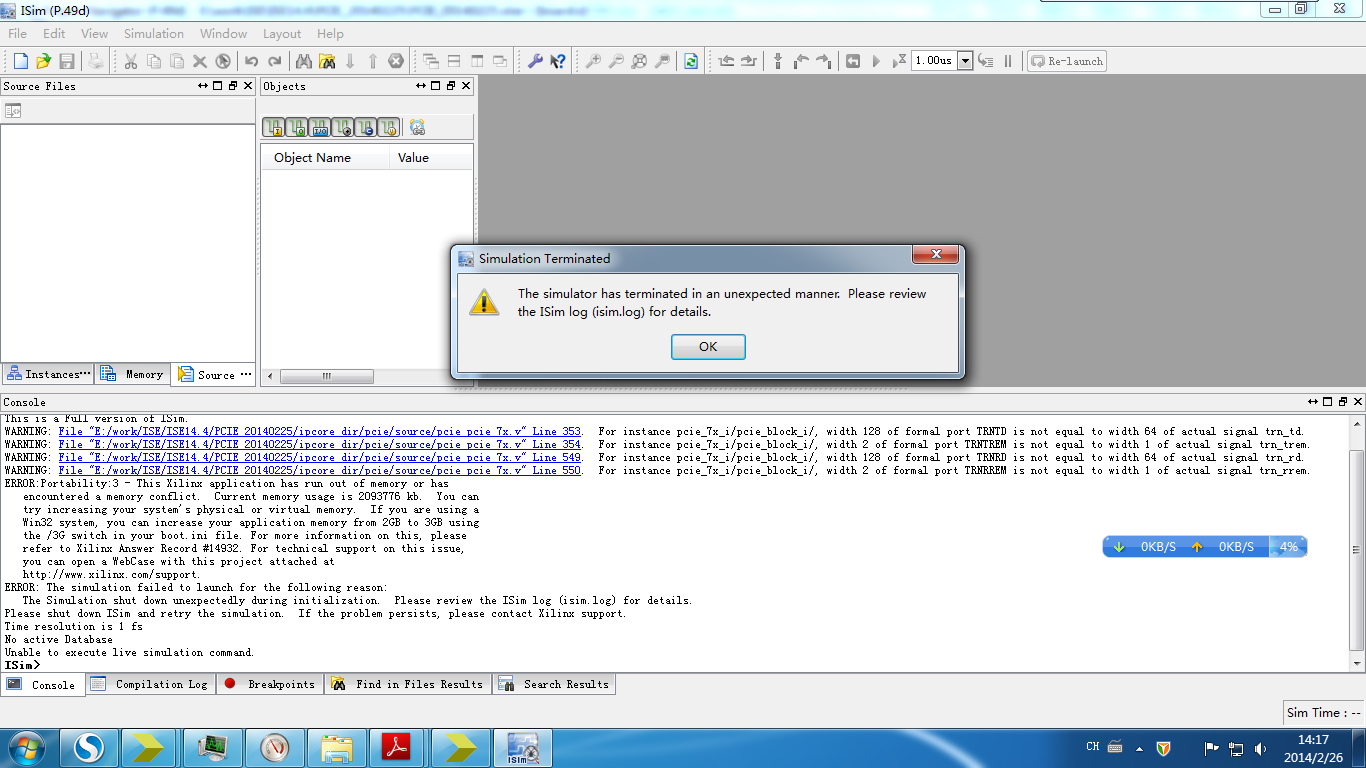
Task: Toggle constants filter in Objects panel
Action: pyautogui.click(x=365, y=127)
